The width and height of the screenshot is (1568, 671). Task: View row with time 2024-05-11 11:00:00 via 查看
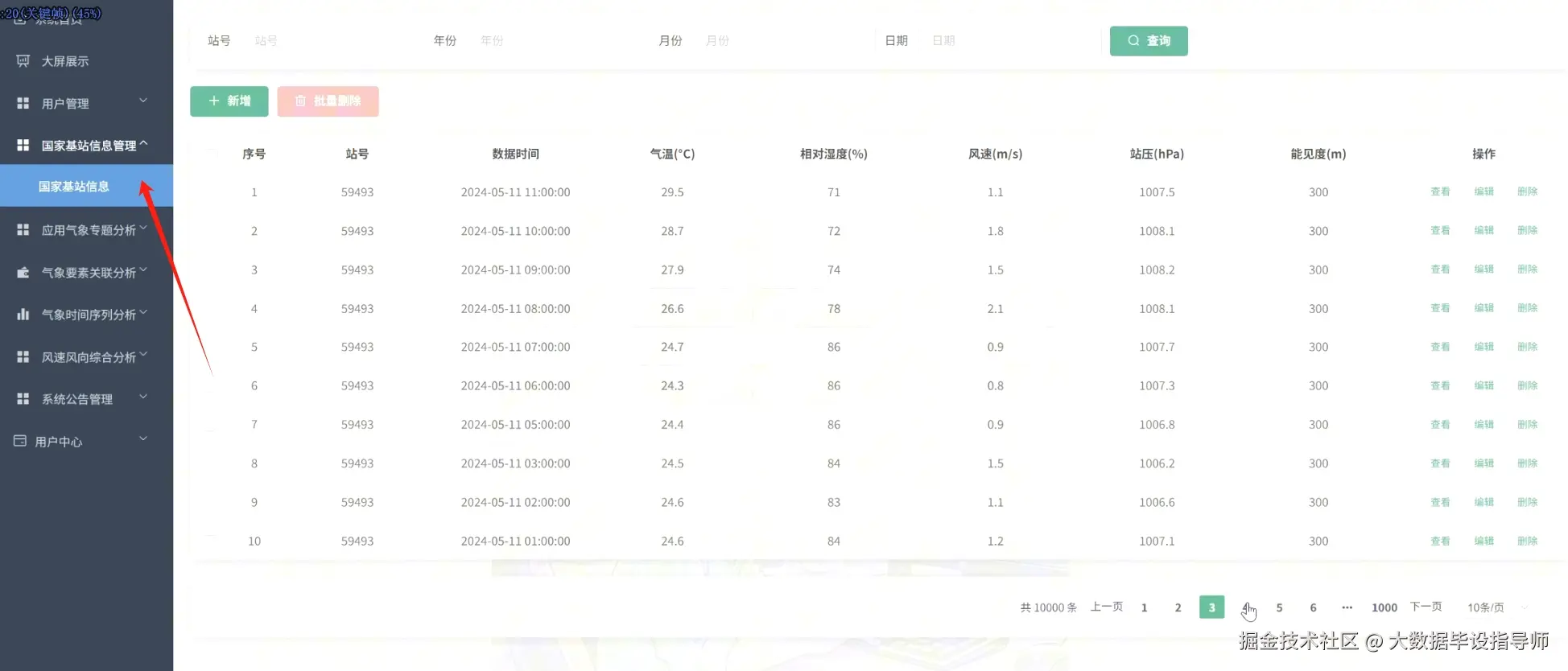[x=1440, y=191]
